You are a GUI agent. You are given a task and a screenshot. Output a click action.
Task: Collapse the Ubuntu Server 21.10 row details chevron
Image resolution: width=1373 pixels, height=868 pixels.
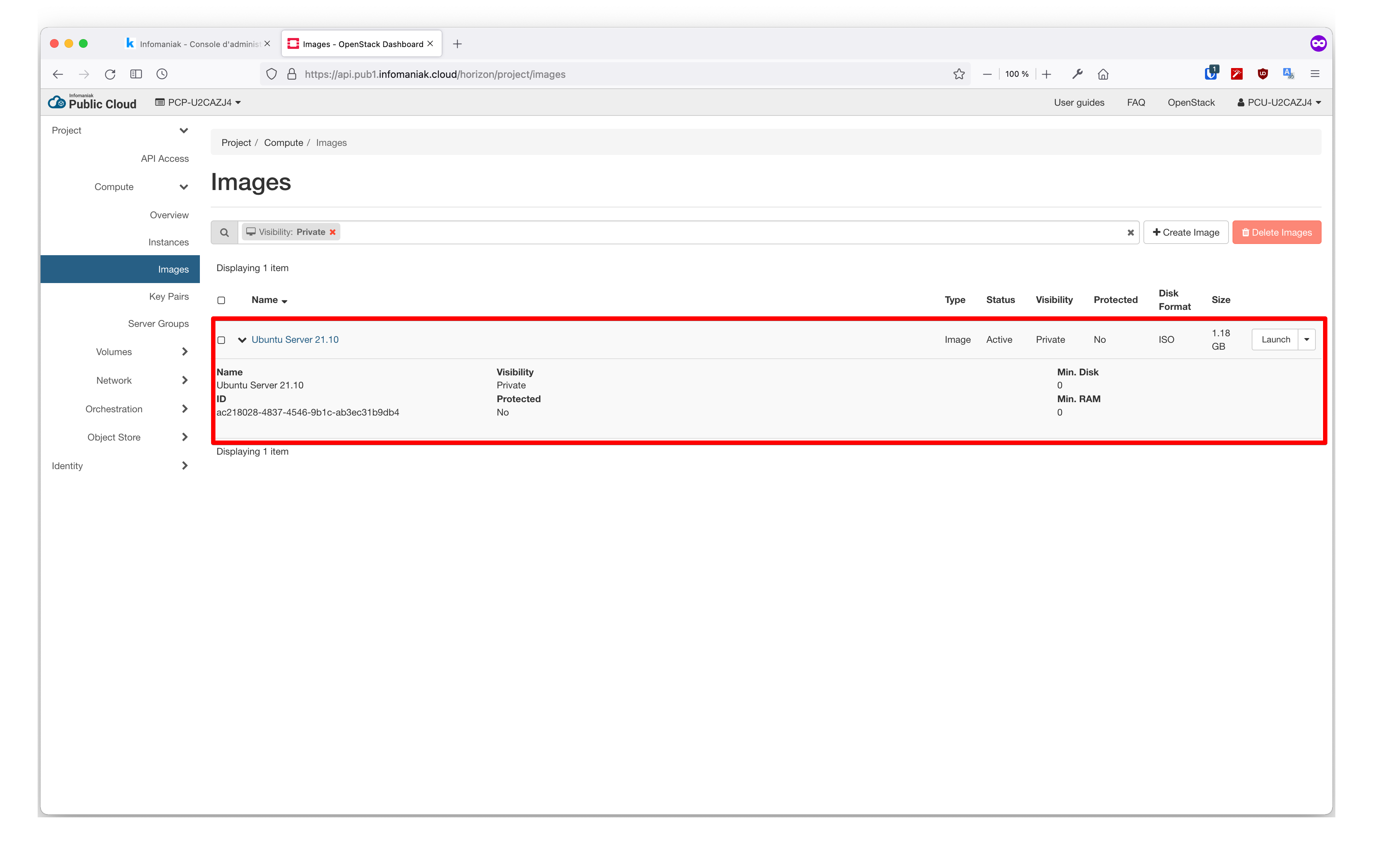[x=242, y=340]
